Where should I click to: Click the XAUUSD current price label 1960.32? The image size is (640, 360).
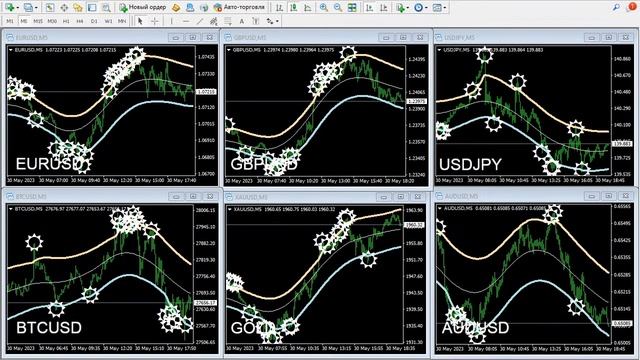click(x=414, y=225)
